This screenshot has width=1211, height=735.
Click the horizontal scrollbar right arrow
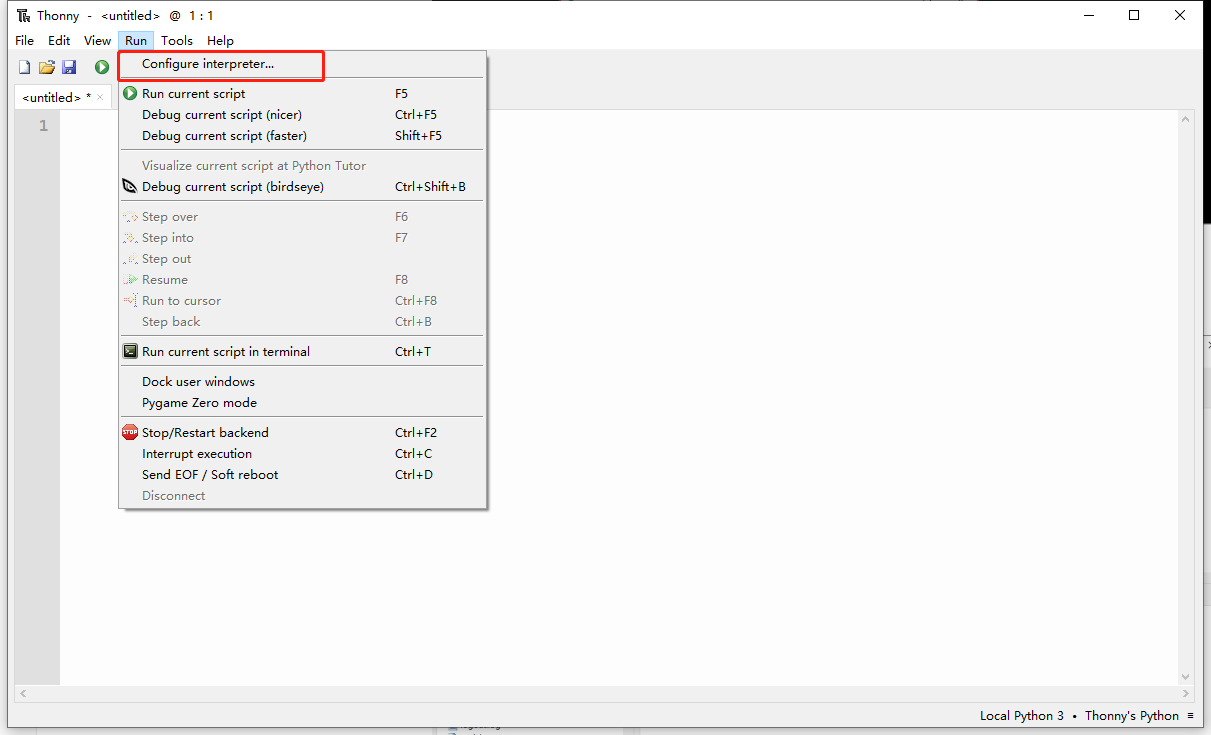[x=1186, y=693]
